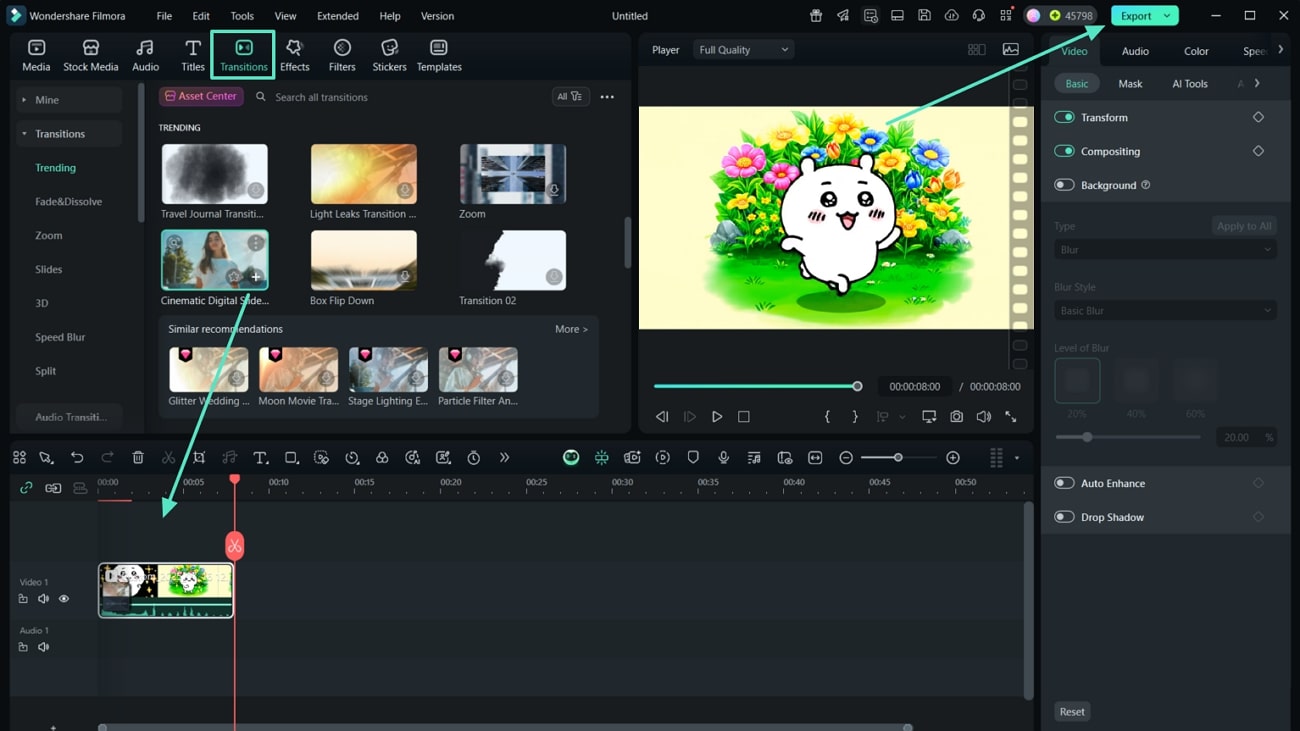This screenshot has height=731, width=1300.
Task: Open the Full Quality dropdown
Action: tap(743, 50)
